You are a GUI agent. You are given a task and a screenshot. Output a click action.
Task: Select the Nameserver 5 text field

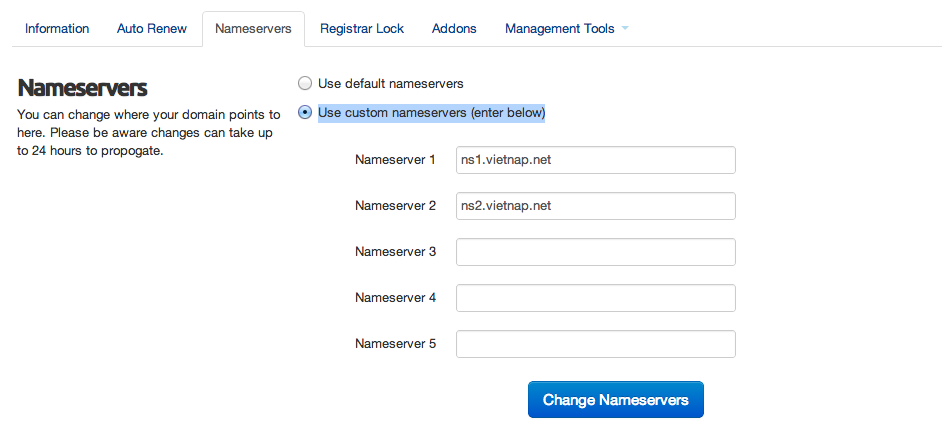595,344
